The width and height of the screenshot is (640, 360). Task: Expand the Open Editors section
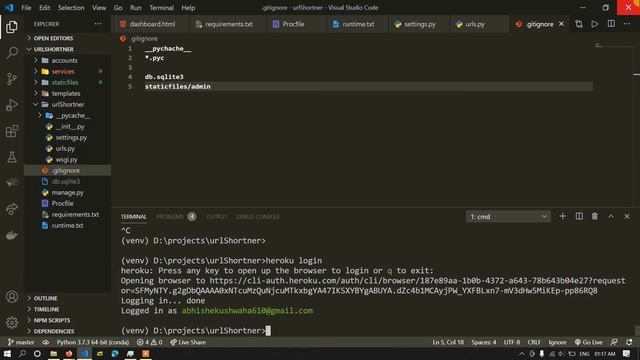click(x=53, y=38)
